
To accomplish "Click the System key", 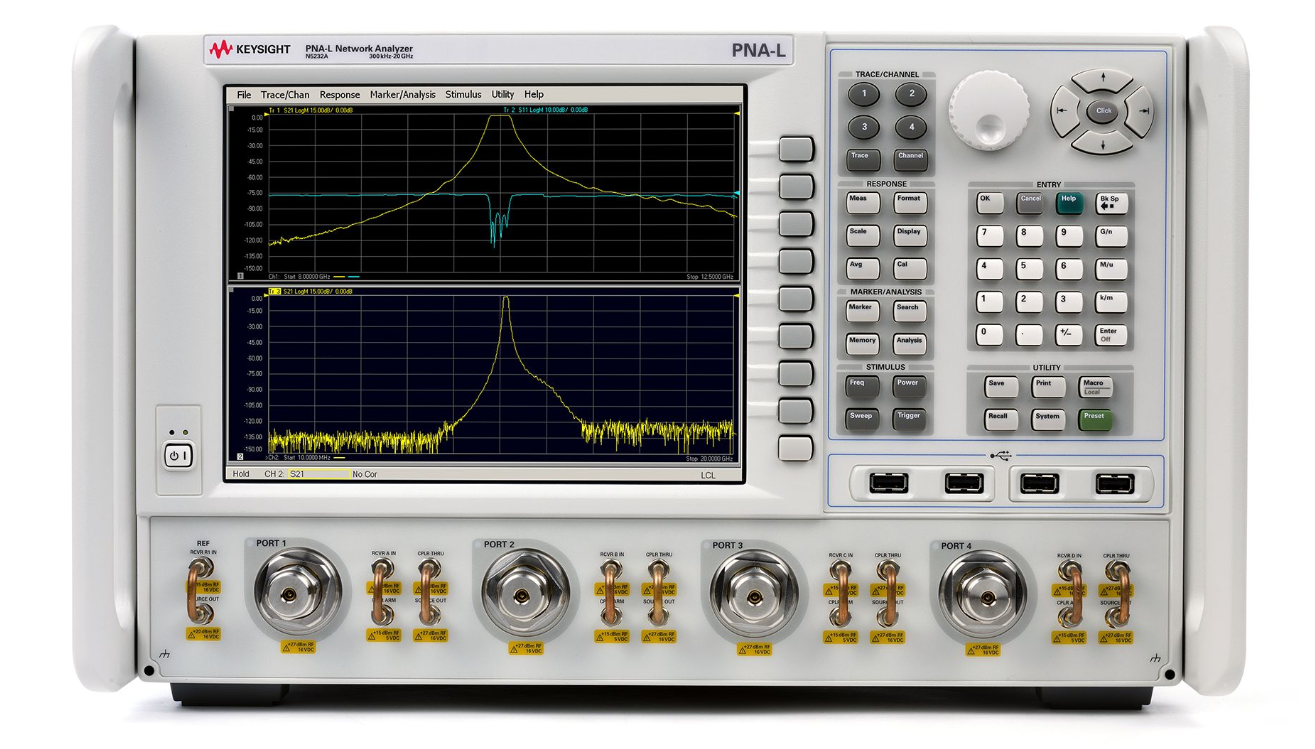I will click(1048, 420).
